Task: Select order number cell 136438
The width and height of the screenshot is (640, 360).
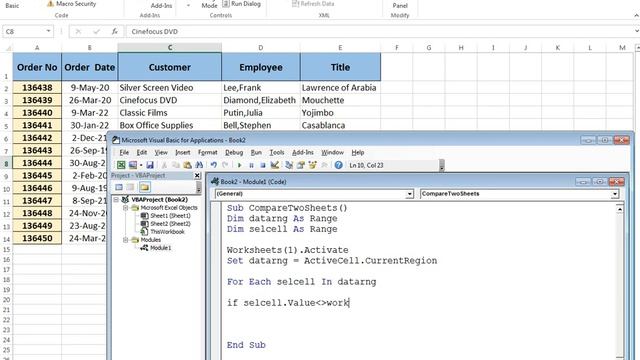Action: (x=37, y=87)
